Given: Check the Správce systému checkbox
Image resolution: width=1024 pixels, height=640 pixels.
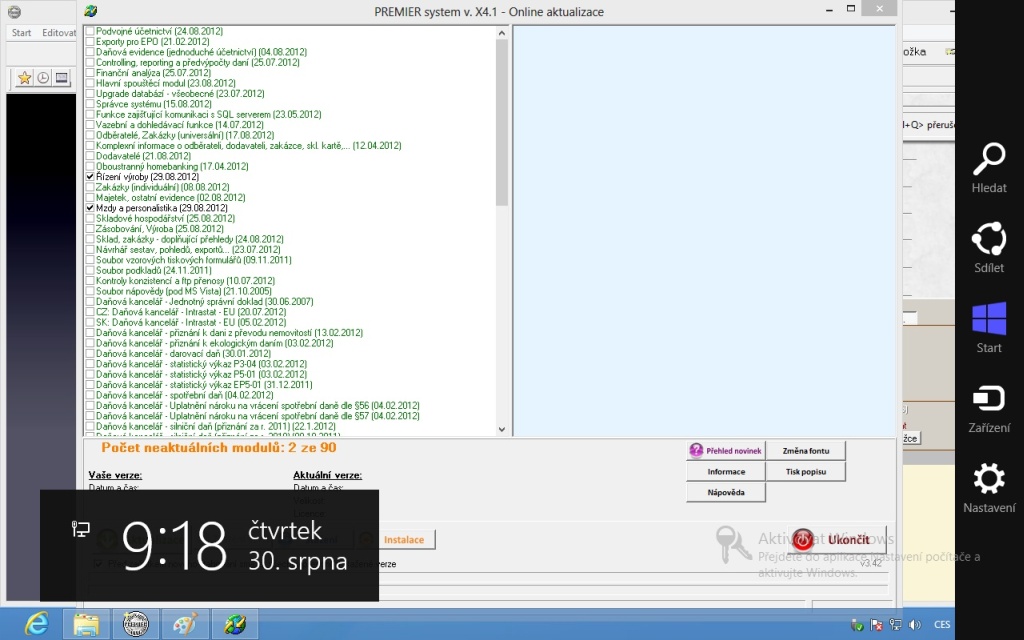Looking at the screenshot, I should (90, 104).
